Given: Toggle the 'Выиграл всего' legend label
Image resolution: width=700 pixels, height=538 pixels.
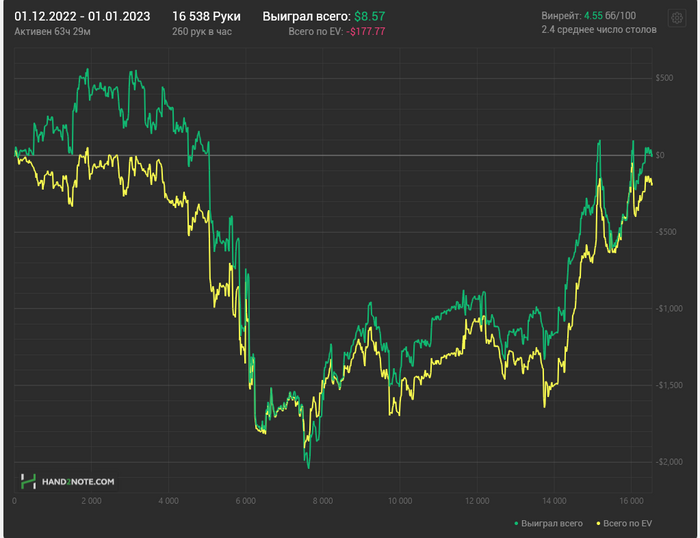Looking at the screenshot, I should click(x=550, y=523).
